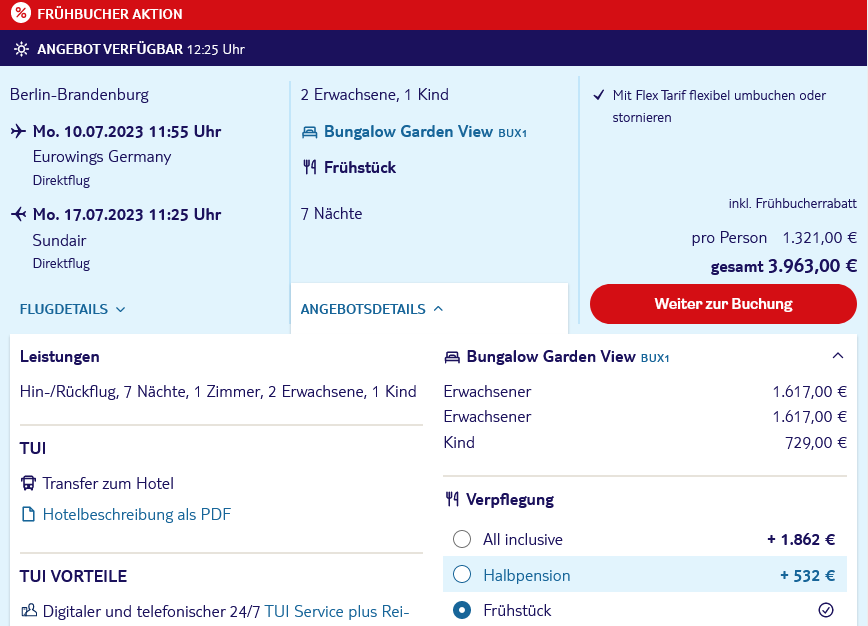The height and width of the screenshot is (626, 868).
Task: Collapse the Bungalow Garden View price breakdown
Action: coord(838,356)
